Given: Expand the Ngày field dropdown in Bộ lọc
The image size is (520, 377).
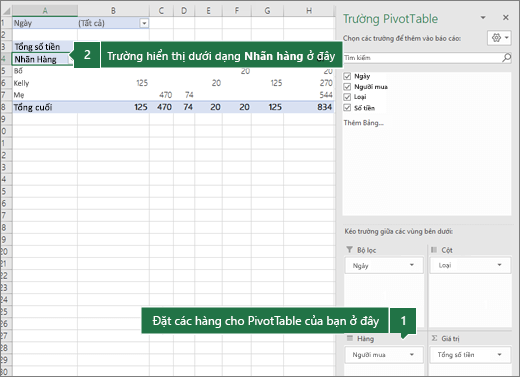Looking at the screenshot, I should pyautogui.click(x=412, y=265).
